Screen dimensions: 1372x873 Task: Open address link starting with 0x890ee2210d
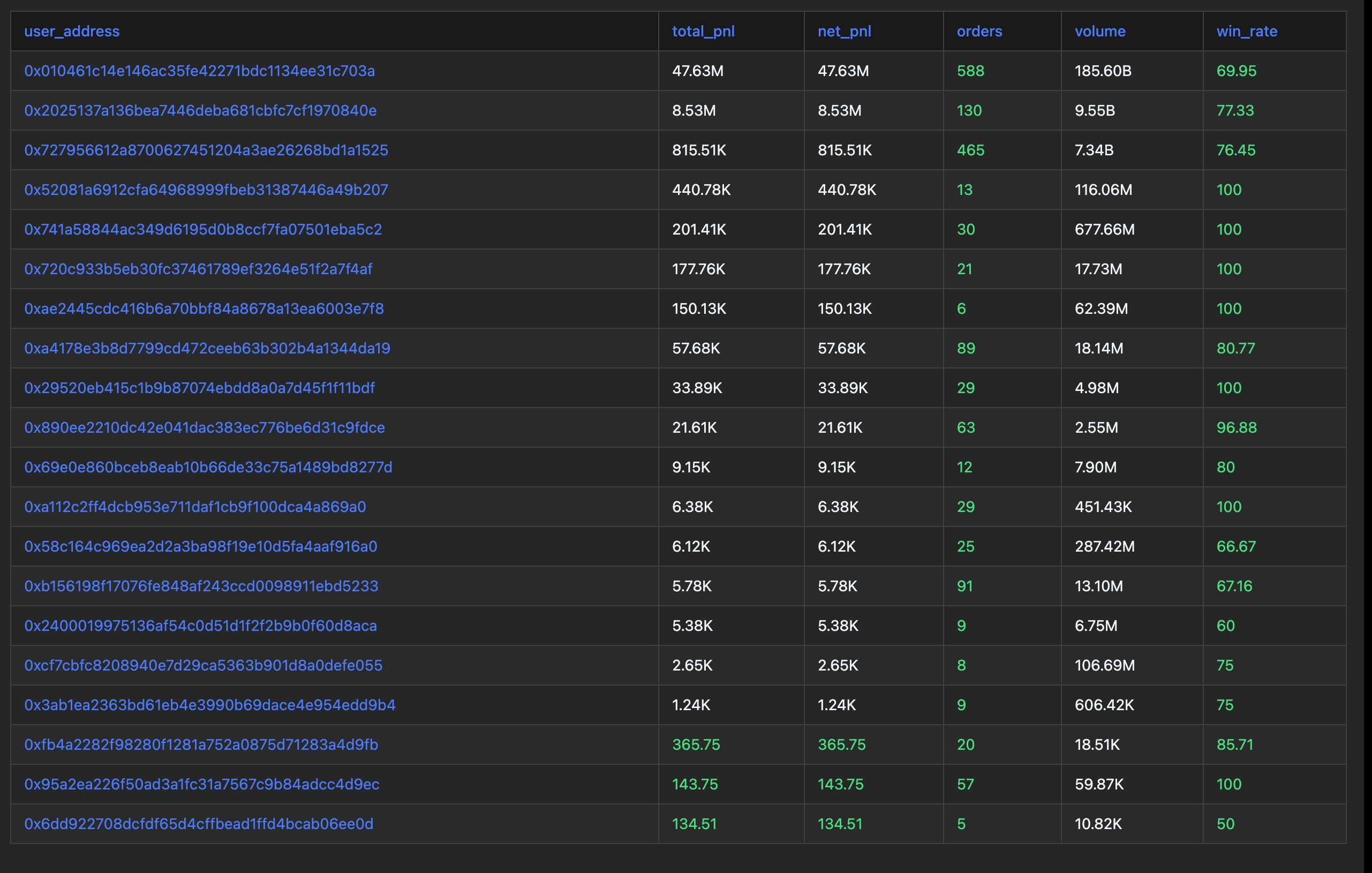click(x=204, y=427)
